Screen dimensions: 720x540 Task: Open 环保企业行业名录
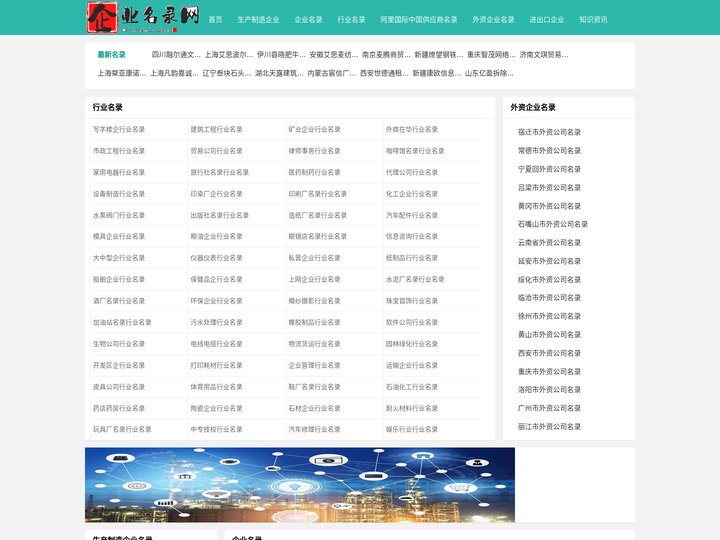216,301
